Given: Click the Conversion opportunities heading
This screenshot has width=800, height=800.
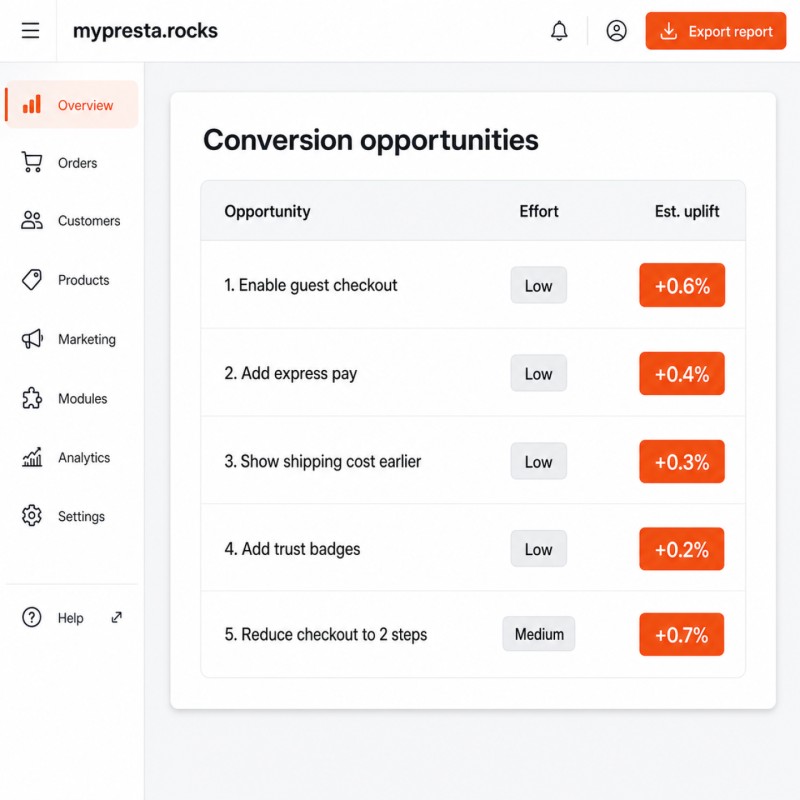Looking at the screenshot, I should coord(370,140).
